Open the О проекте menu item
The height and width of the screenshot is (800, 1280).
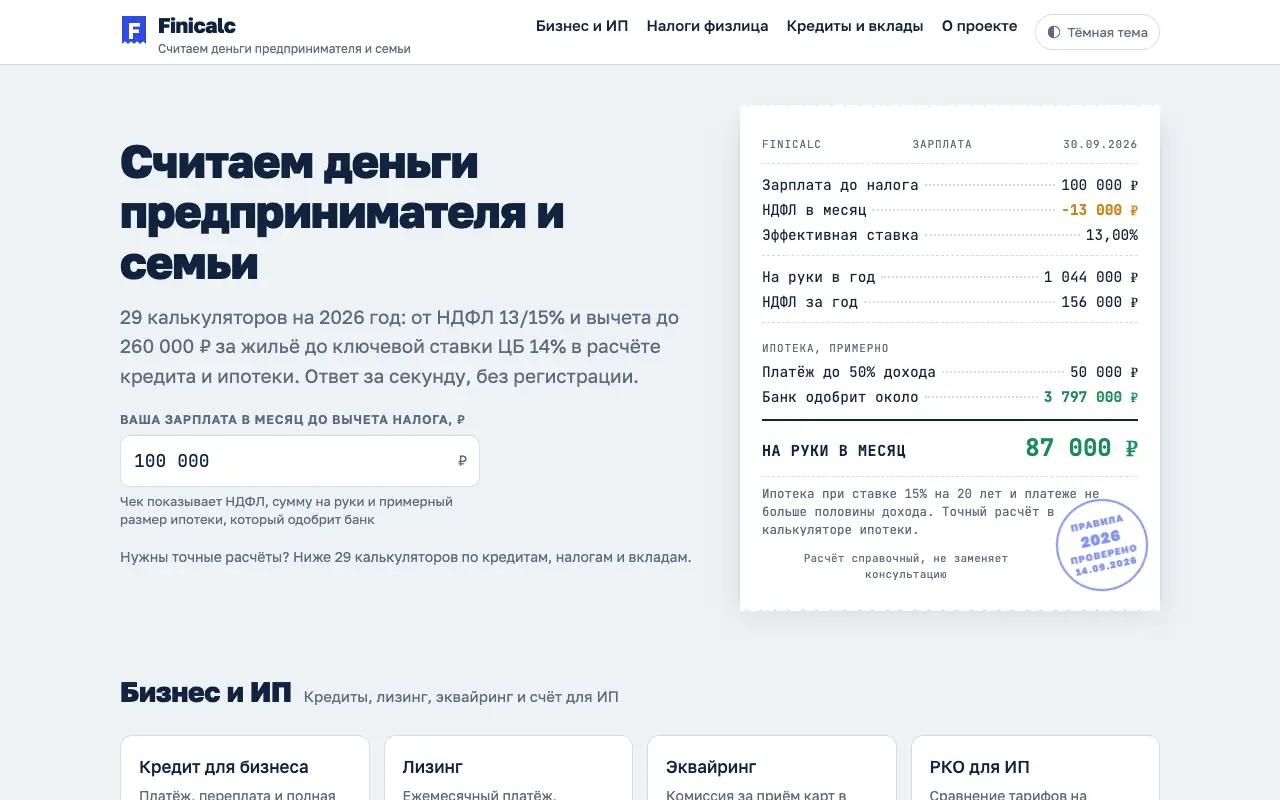coord(980,26)
